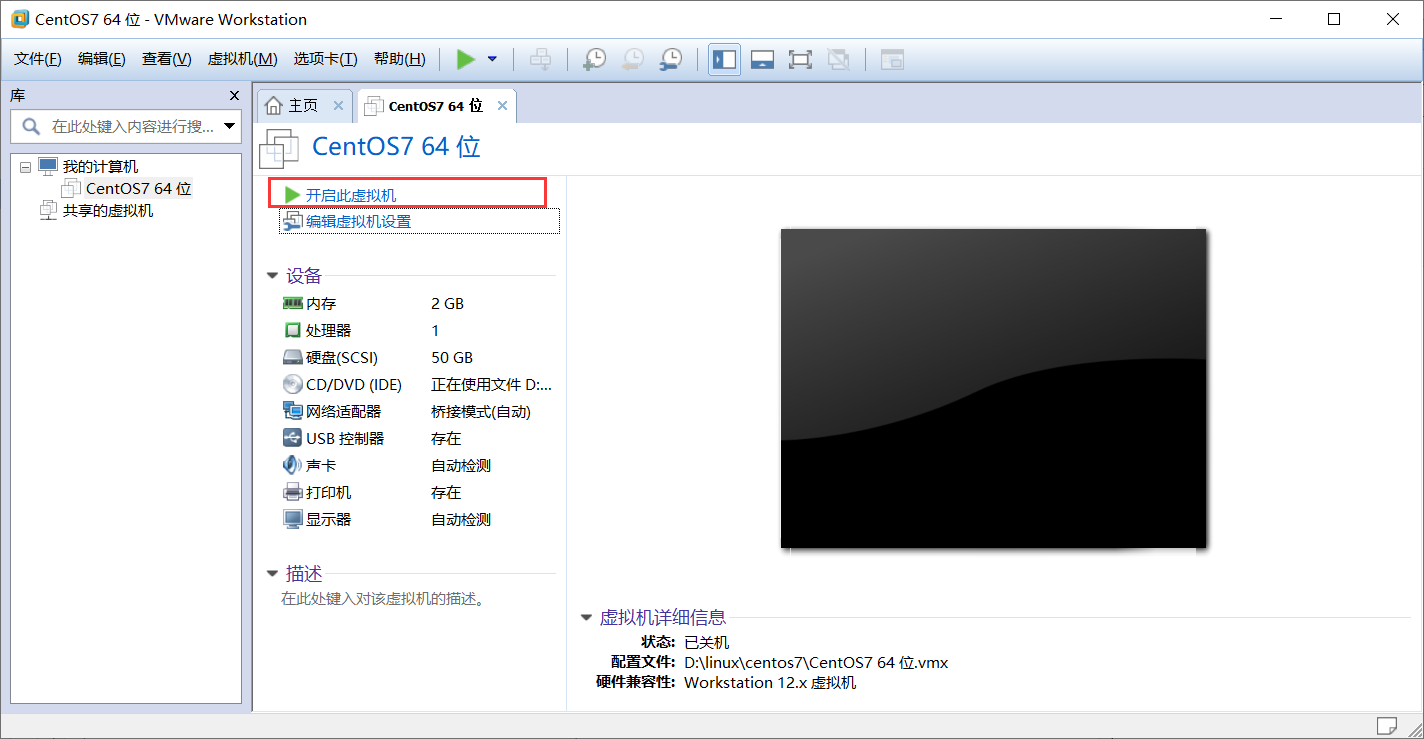
Task: Toggle the library sidebar view button
Action: (724, 59)
